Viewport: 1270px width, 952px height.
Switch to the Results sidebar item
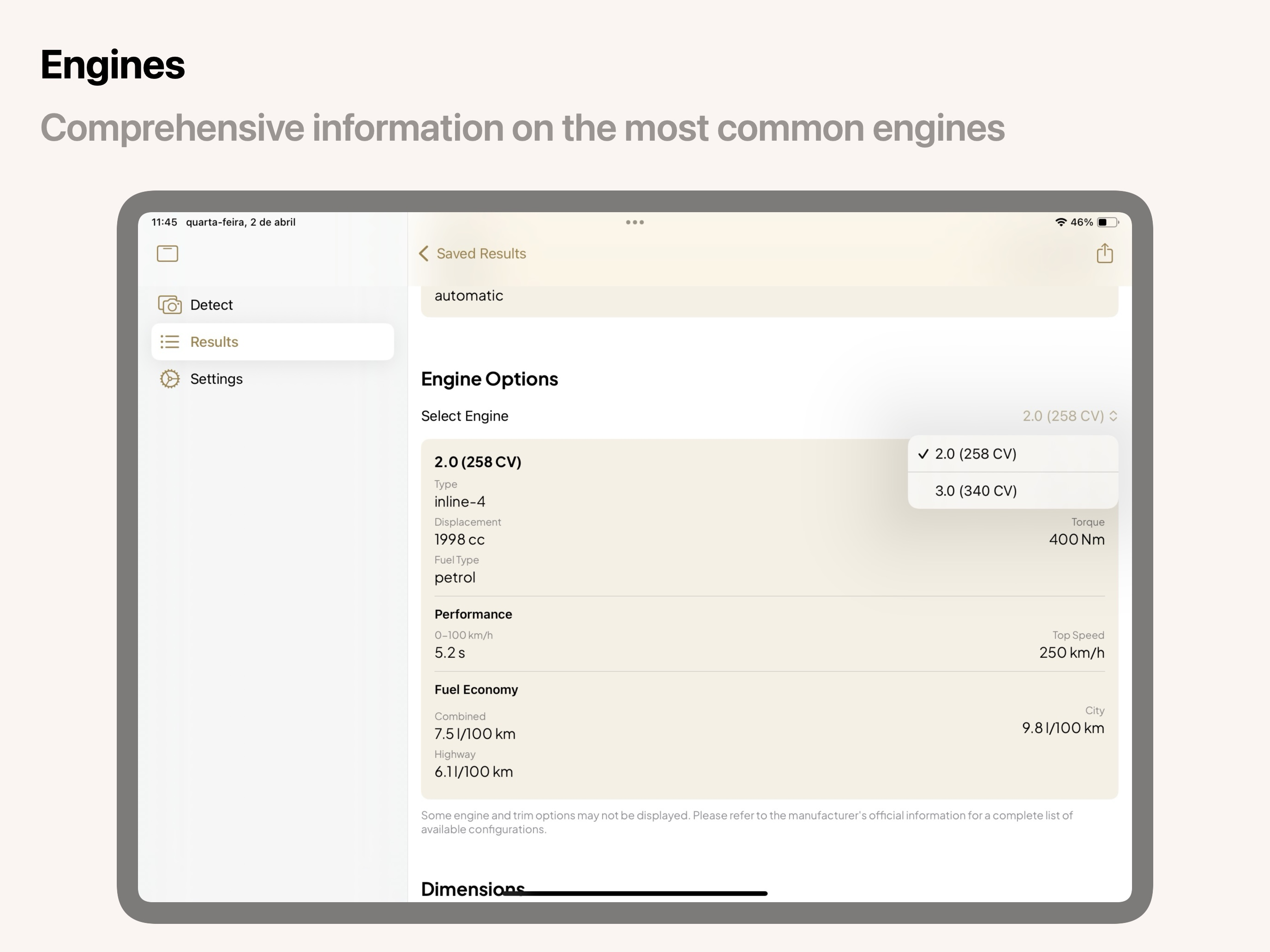coord(214,342)
